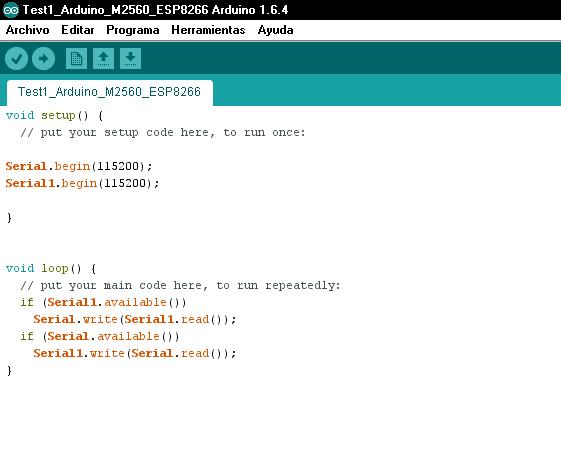
Task: Click the Serial.write(Serial1.read()) line
Action: click(135, 319)
